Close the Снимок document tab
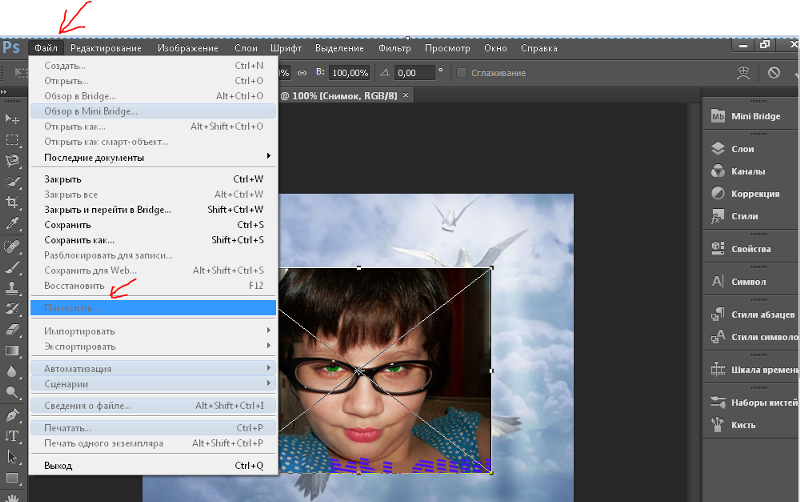This screenshot has width=800, height=502. [x=406, y=95]
